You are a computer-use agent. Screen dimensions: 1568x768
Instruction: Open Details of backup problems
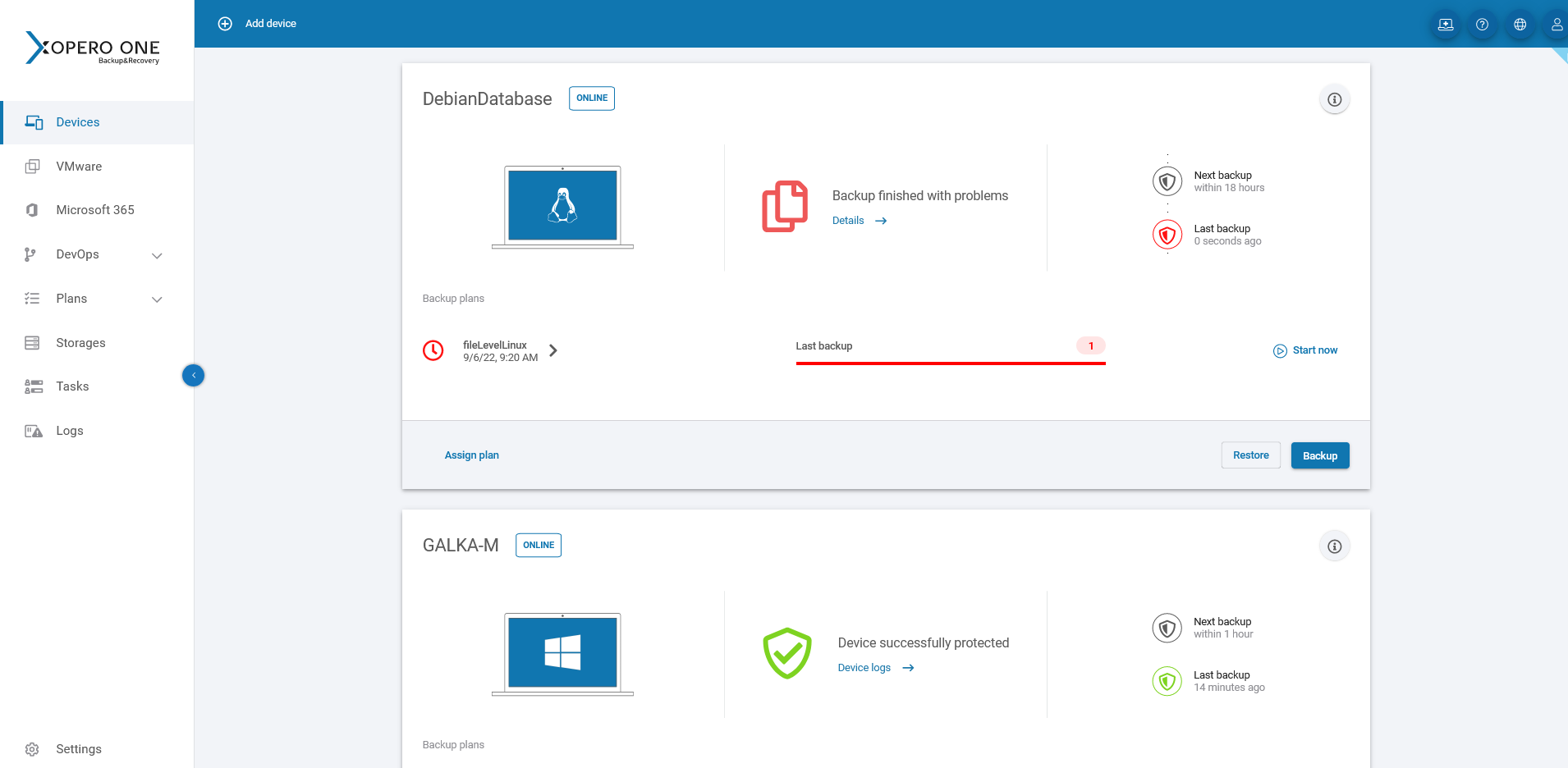click(860, 221)
